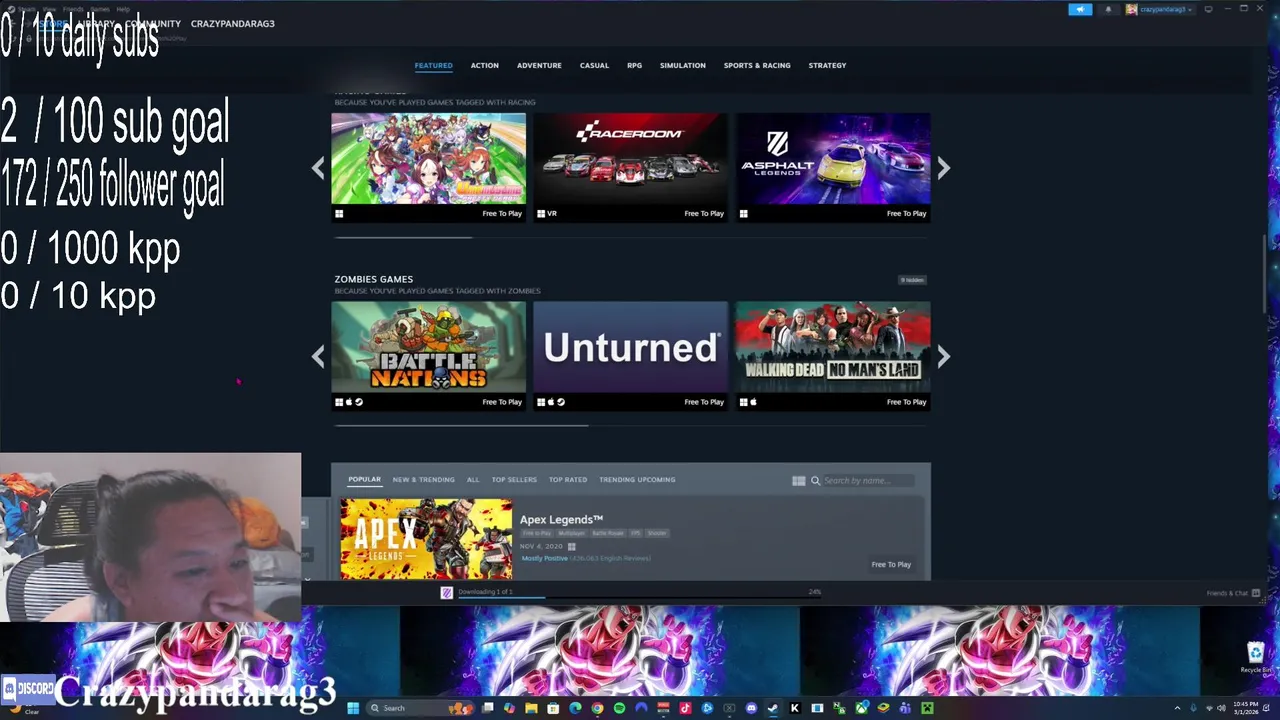Switch to the All games tab
Image resolution: width=1280 pixels, height=720 pixels.
click(473, 480)
